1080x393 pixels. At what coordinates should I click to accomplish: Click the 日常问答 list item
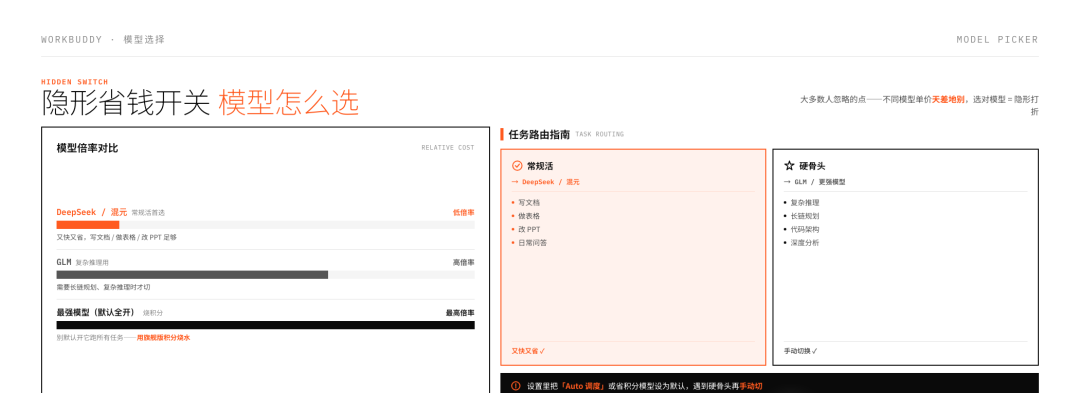coord(532,243)
